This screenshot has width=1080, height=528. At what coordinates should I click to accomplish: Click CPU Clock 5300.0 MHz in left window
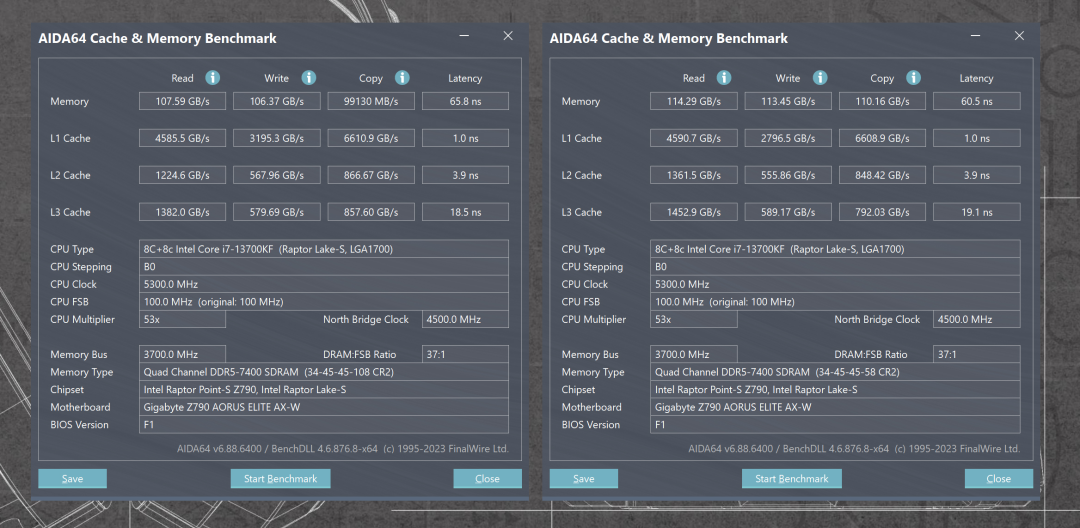[x=324, y=284]
